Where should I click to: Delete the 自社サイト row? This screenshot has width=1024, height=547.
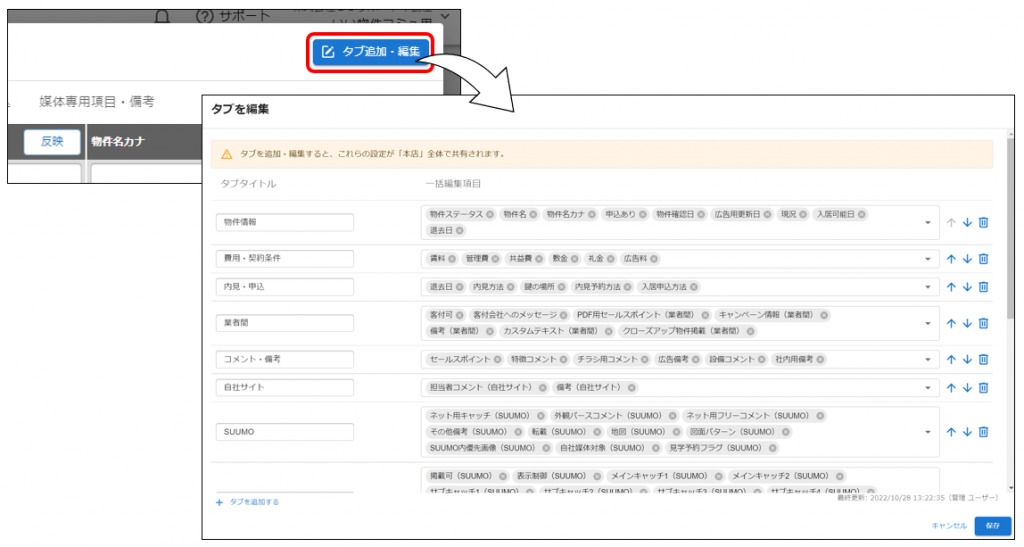[984, 388]
